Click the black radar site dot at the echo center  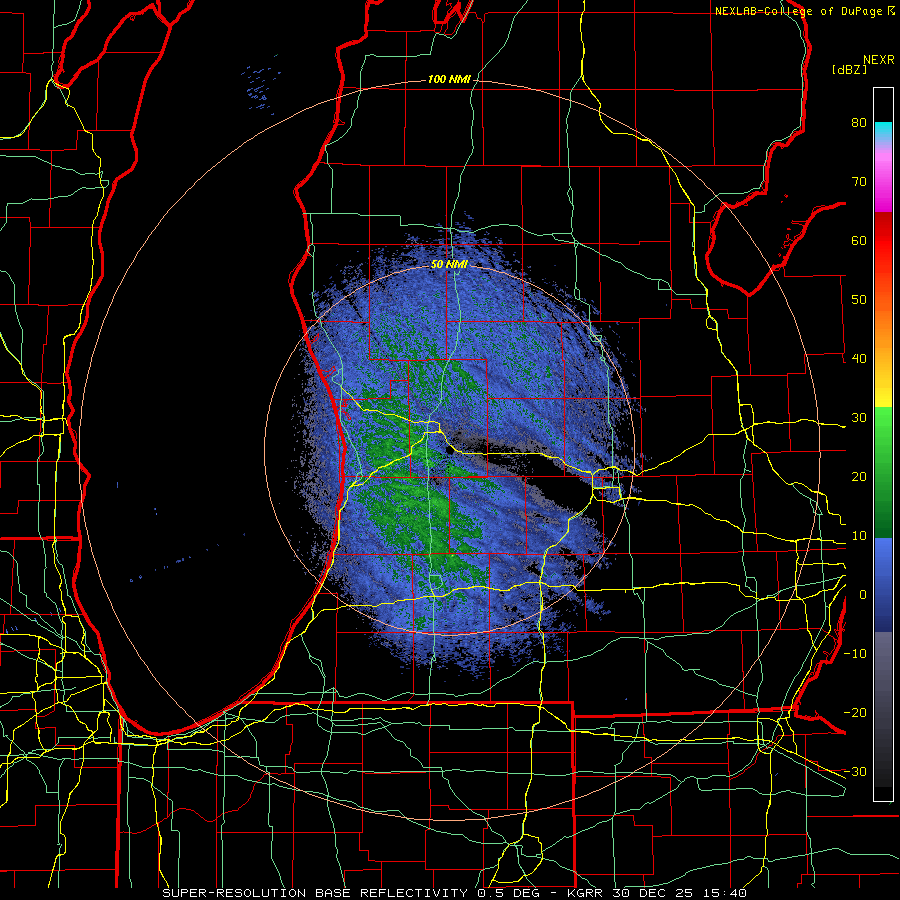(x=449, y=451)
